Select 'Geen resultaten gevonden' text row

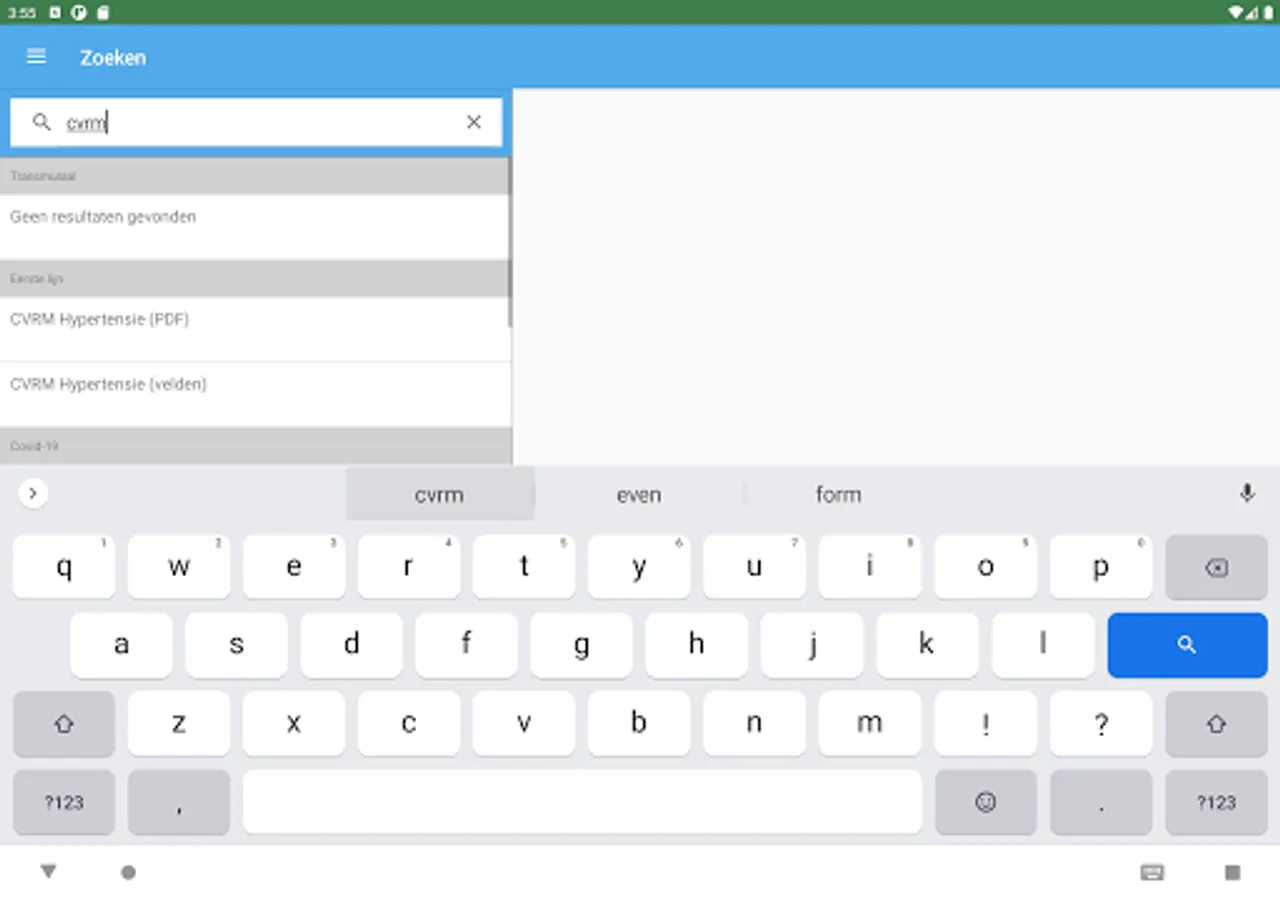point(255,226)
